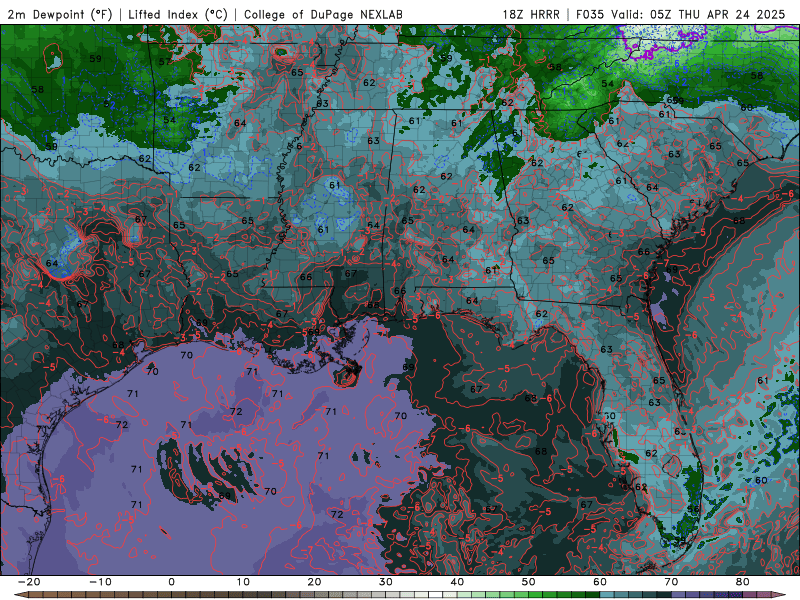Image resolution: width=800 pixels, height=600 pixels.
Task: Click the "2m Dewpoint (°F)" title text
Action: (60, 14)
